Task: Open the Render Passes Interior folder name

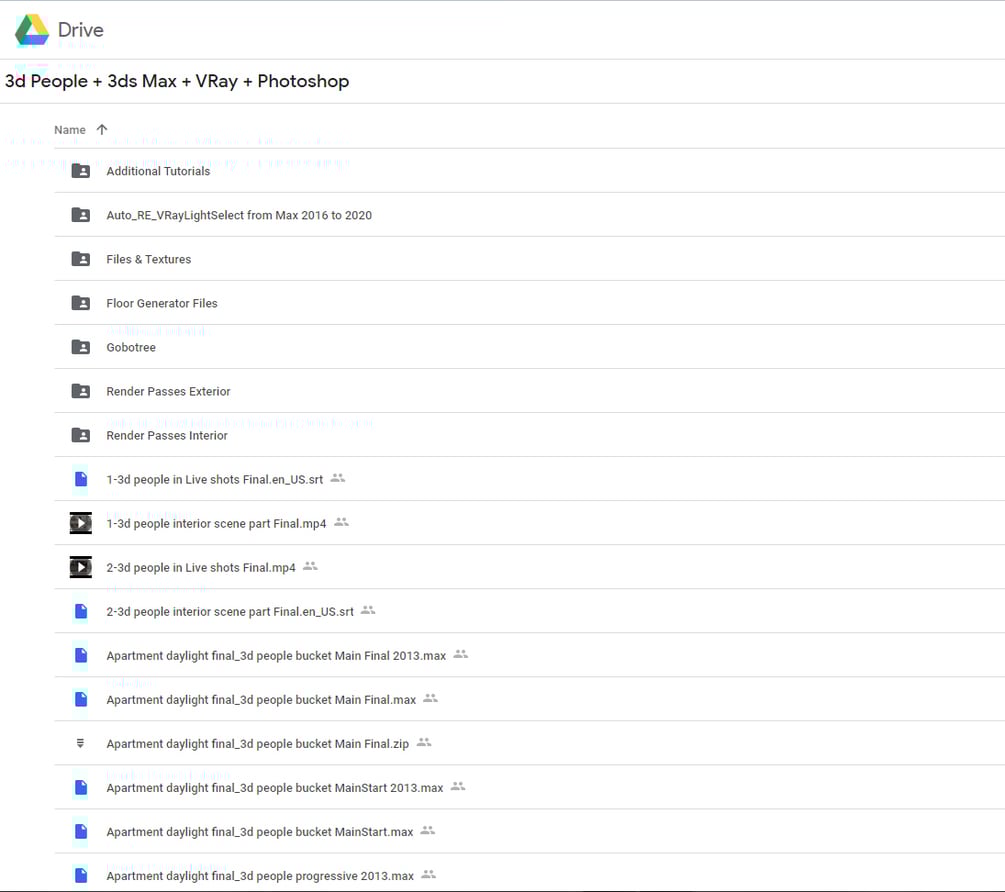Action: [167, 436]
